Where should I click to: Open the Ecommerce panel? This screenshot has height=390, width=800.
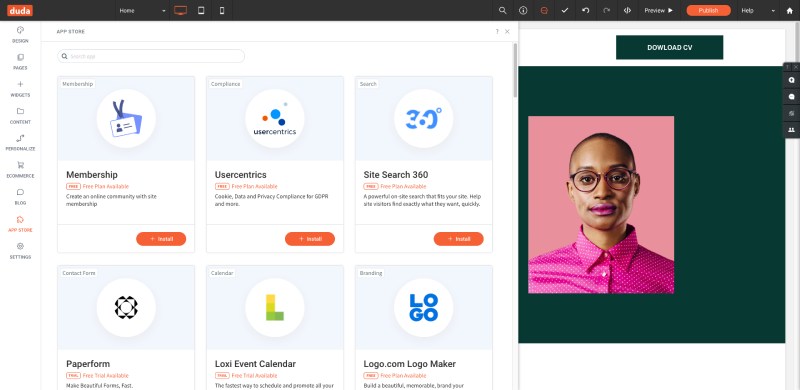(x=20, y=169)
